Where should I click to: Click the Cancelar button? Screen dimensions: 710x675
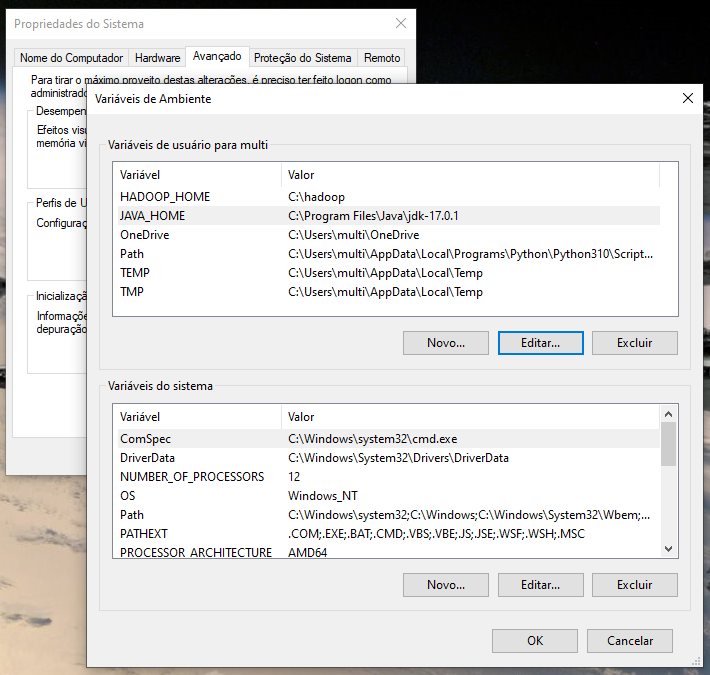point(629,641)
